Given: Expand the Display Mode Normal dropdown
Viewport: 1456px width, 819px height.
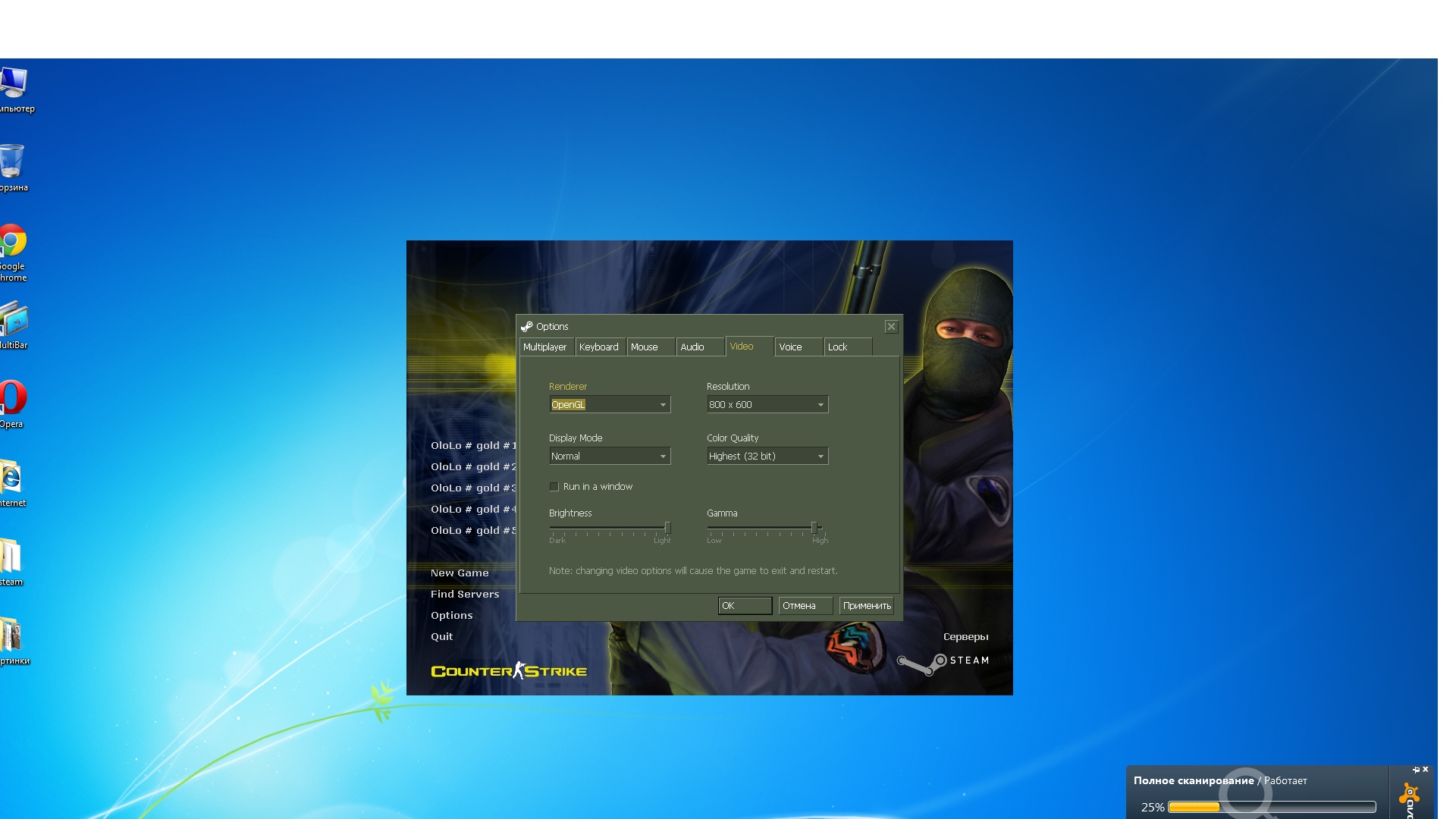Looking at the screenshot, I should (x=610, y=456).
